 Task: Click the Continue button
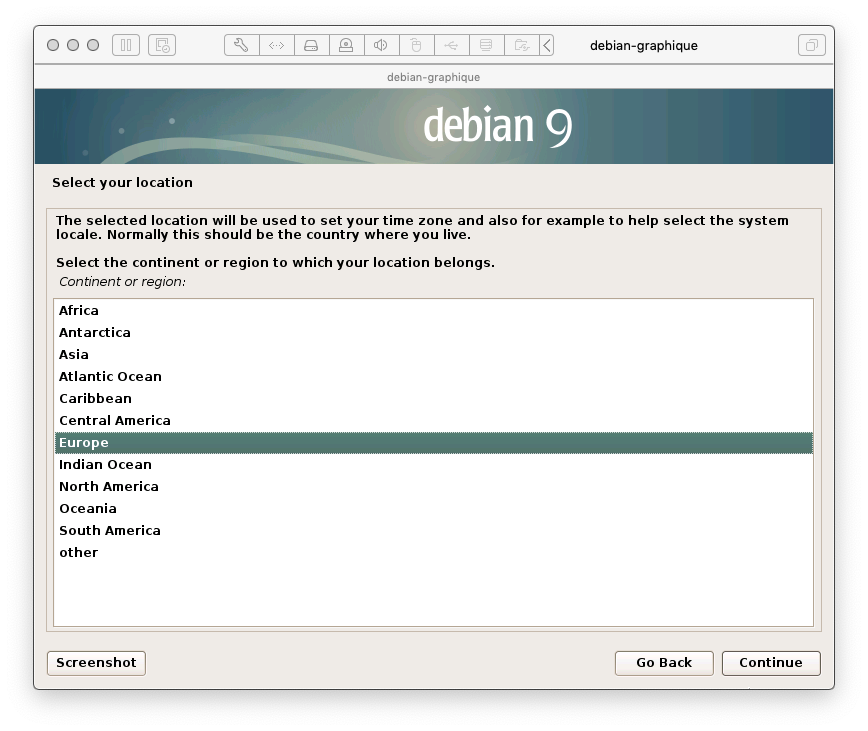point(771,663)
